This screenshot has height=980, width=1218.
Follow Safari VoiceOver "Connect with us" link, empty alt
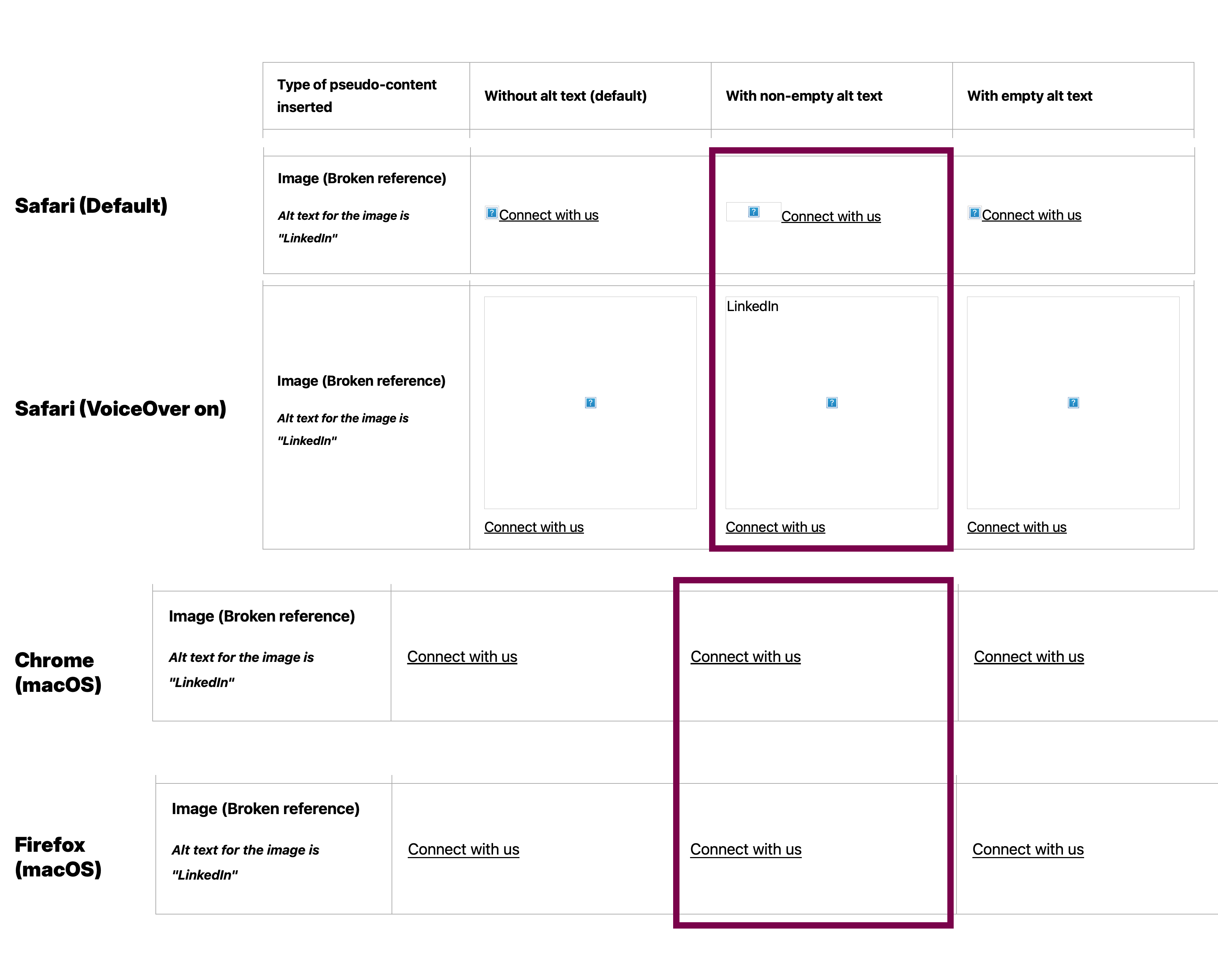point(1016,527)
